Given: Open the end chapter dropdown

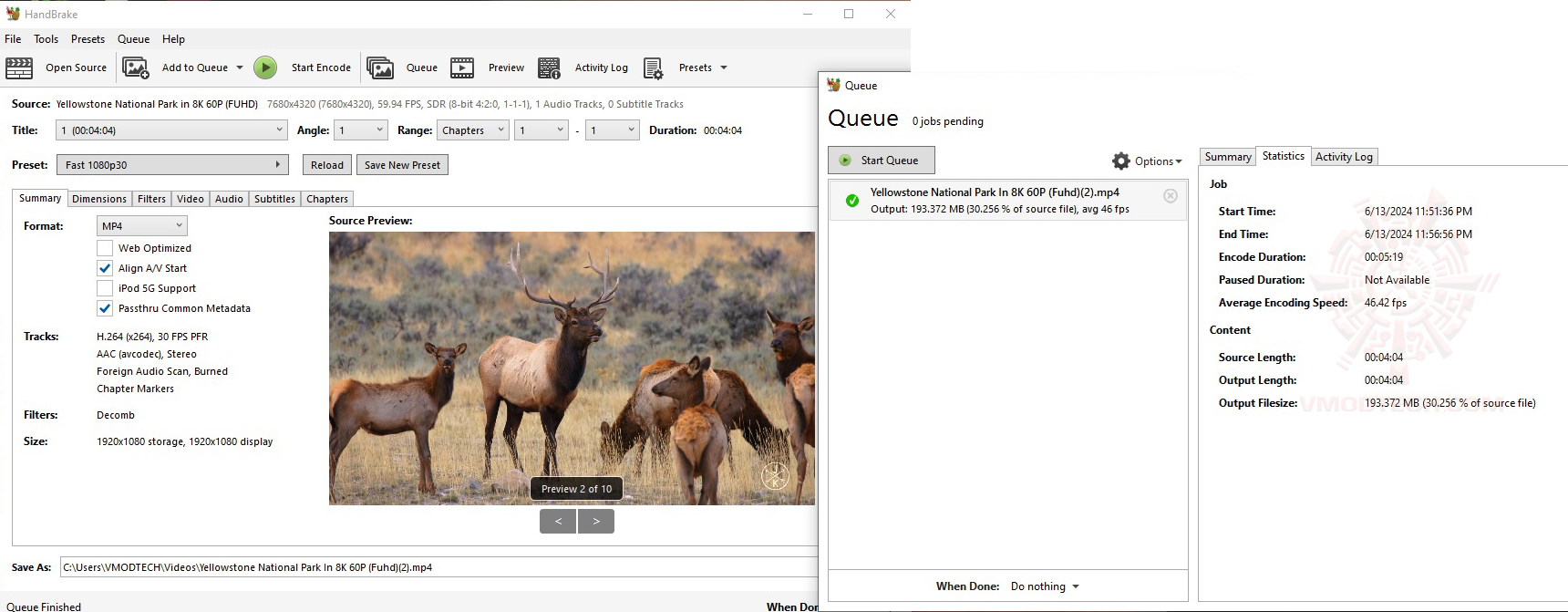Looking at the screenshot, I should click(612, 130).
